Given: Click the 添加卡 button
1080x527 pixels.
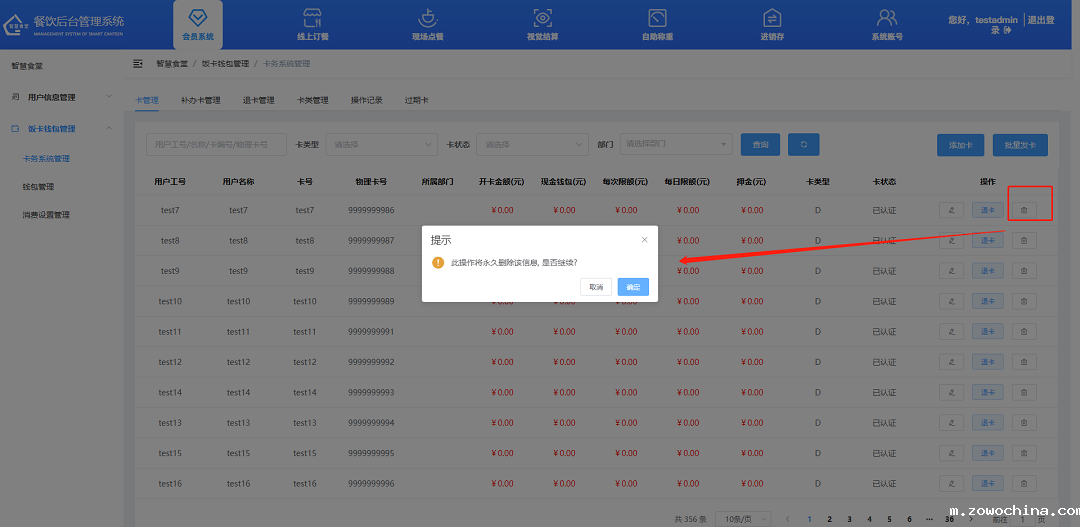Looking at the screenshot, I should point(961,145).
